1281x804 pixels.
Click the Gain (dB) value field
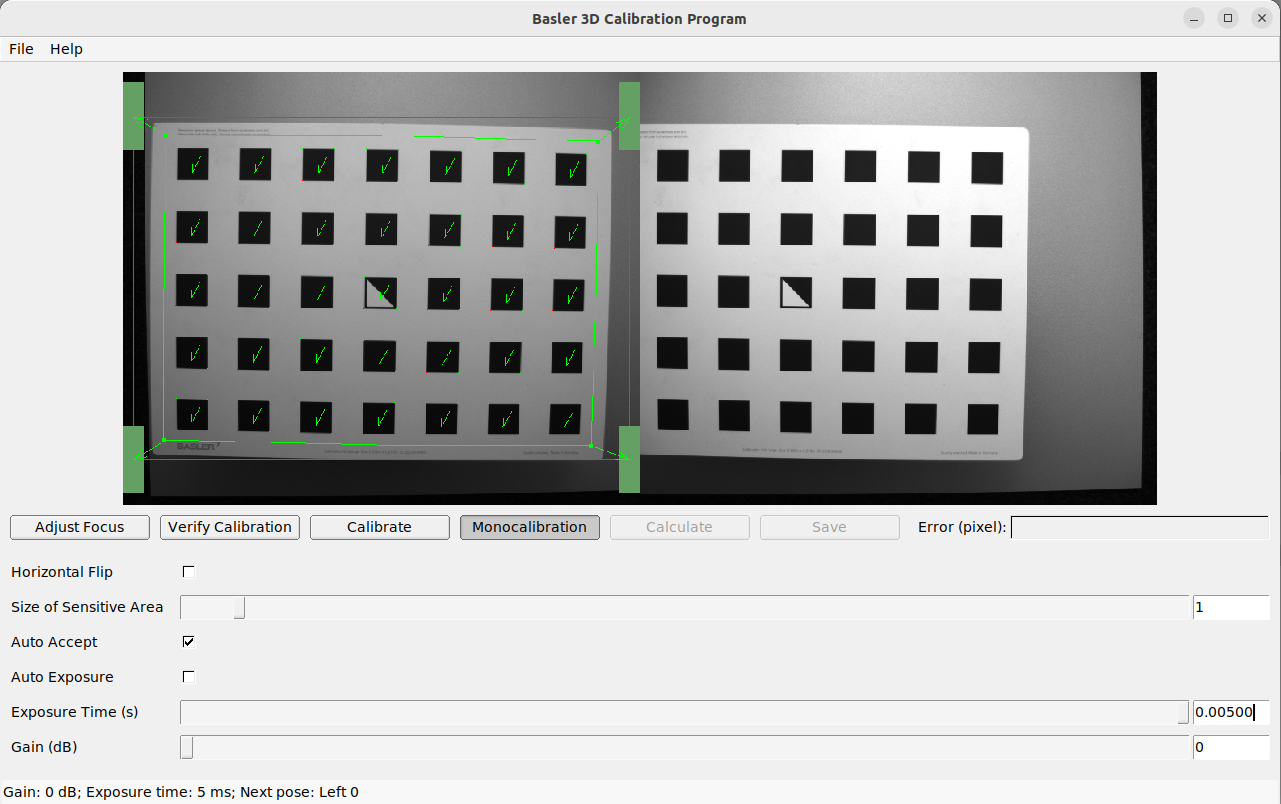click(x=1230, y=747)
